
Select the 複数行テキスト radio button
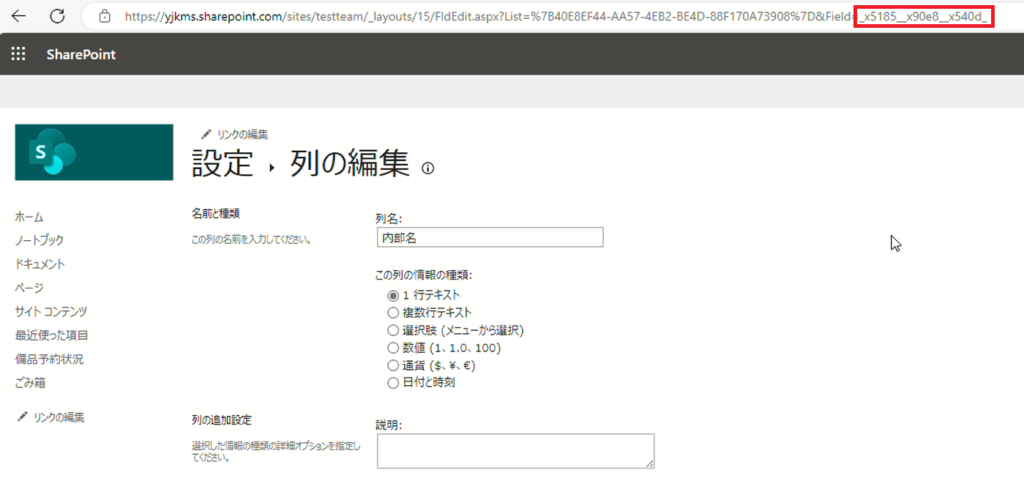pos(392,313)
